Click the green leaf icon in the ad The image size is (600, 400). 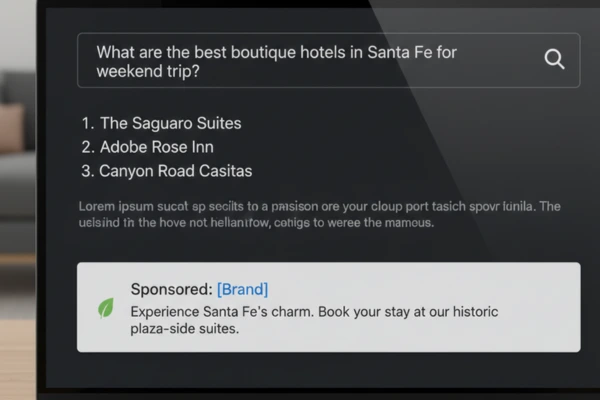point(104,308)
